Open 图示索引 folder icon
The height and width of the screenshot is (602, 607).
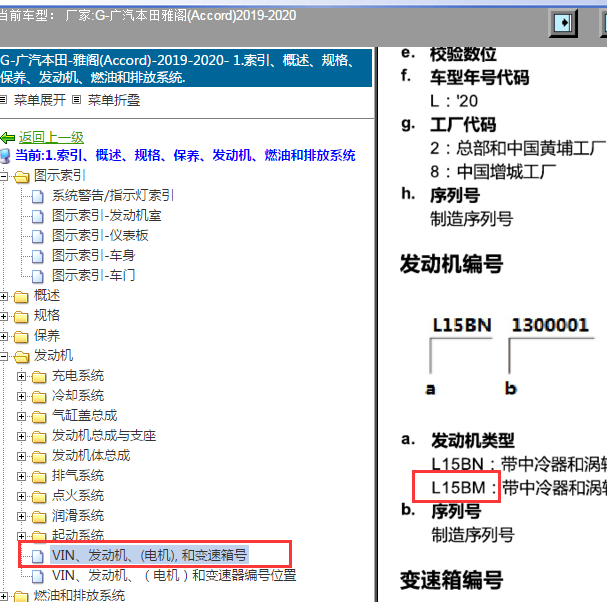click(x=21, y=177)
